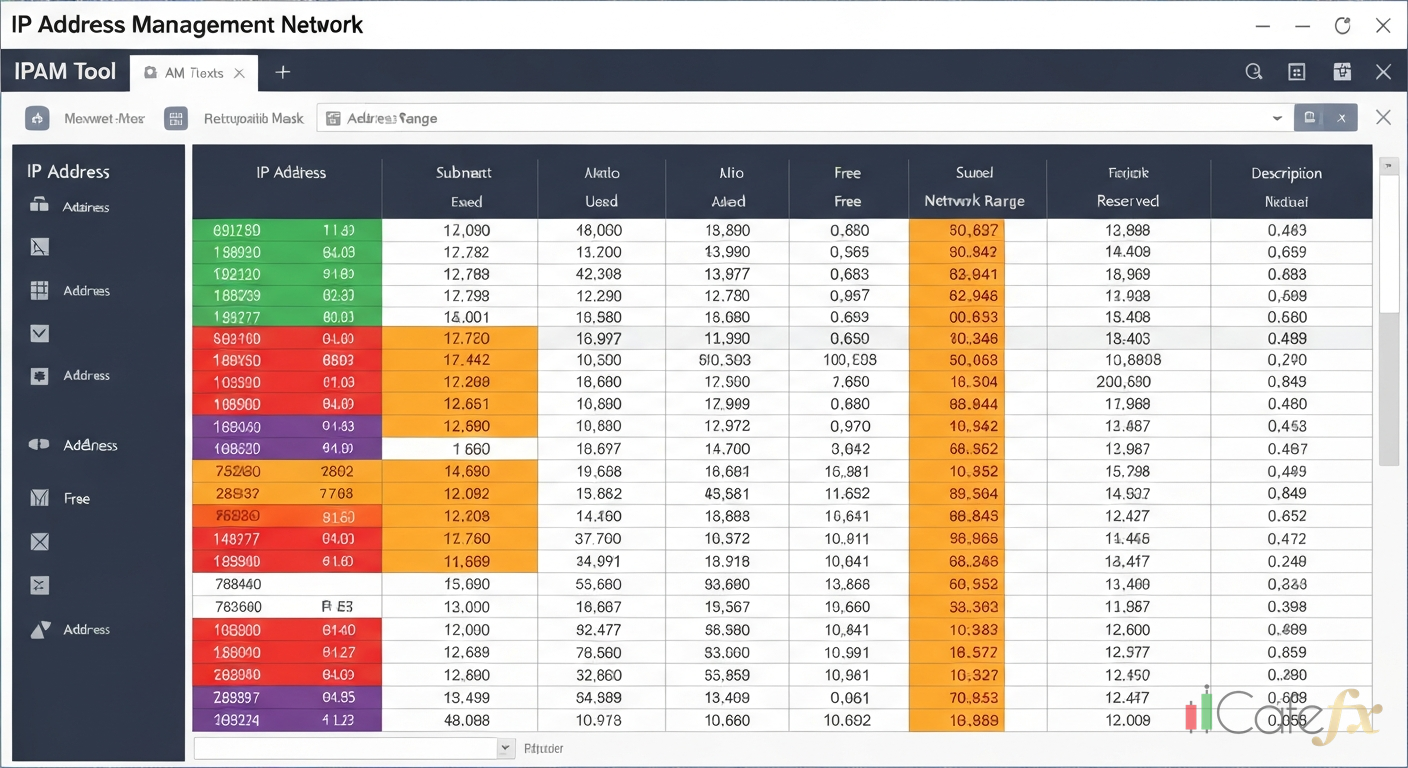Select the Network Mask icon in the toolbar
1408x768 pixels.
pos(37,118)
